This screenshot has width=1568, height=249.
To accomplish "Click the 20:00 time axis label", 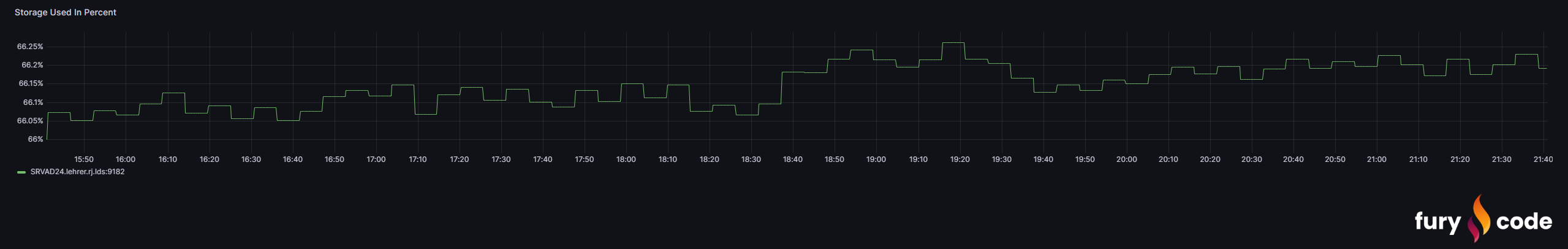I will click(x=1127, y=159).
